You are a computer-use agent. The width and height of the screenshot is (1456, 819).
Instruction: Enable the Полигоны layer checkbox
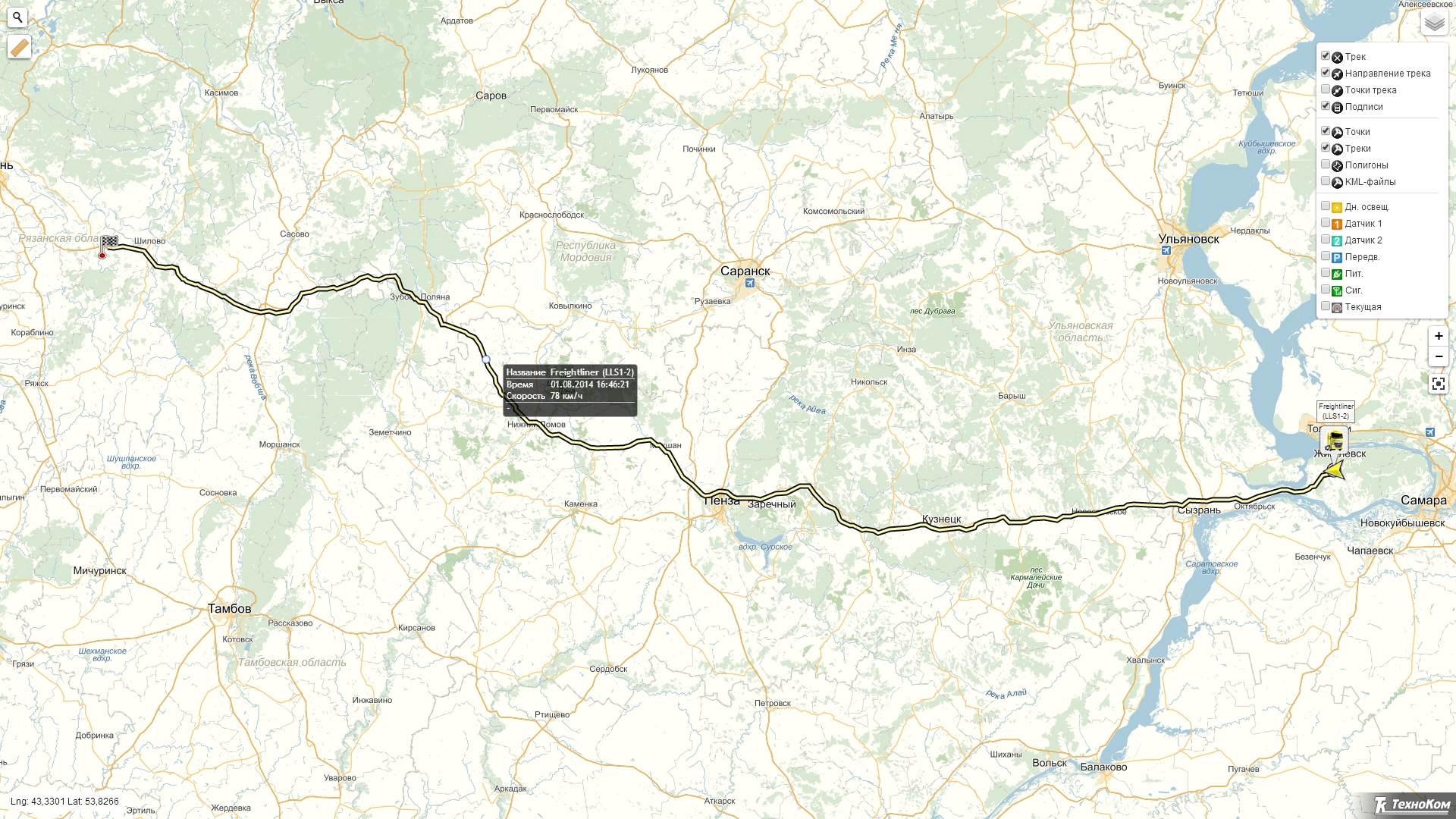(1326, 165)
